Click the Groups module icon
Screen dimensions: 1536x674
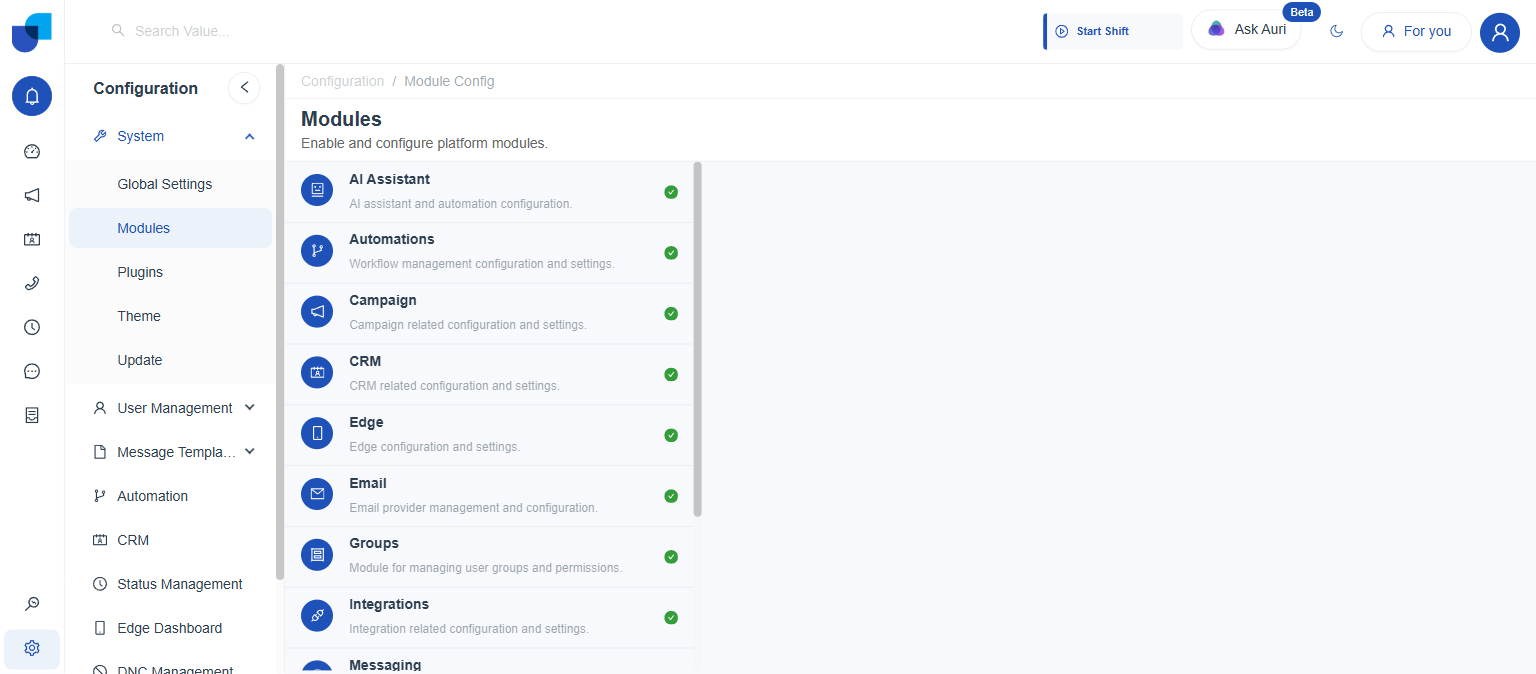(x=317, y=555)
